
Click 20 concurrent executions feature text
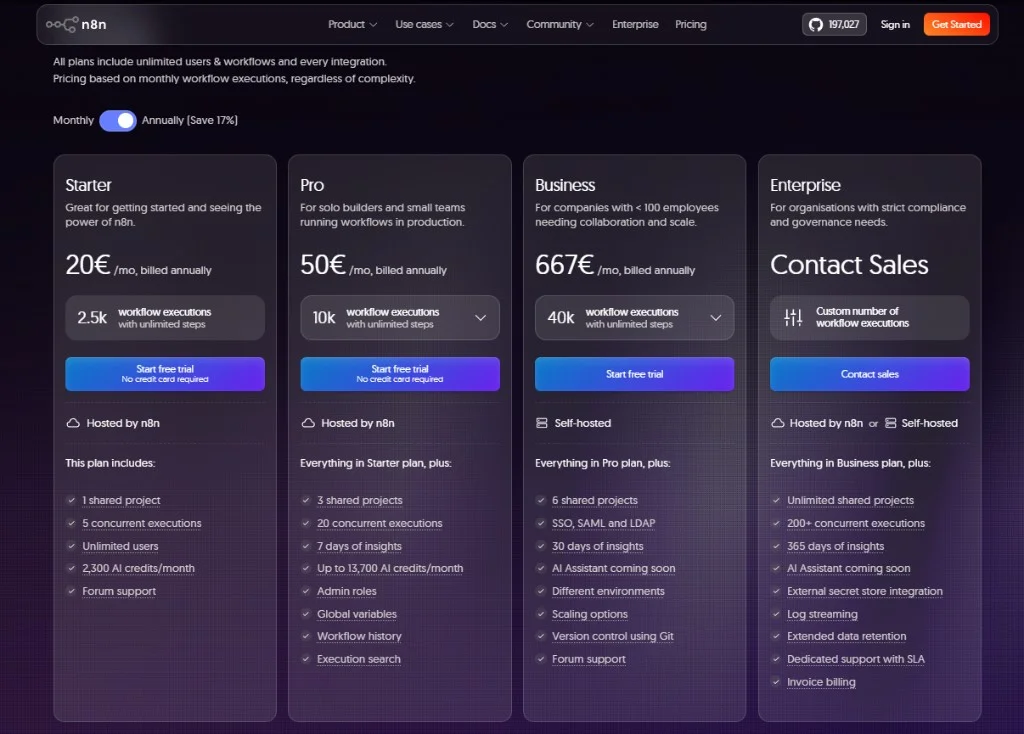379,523
